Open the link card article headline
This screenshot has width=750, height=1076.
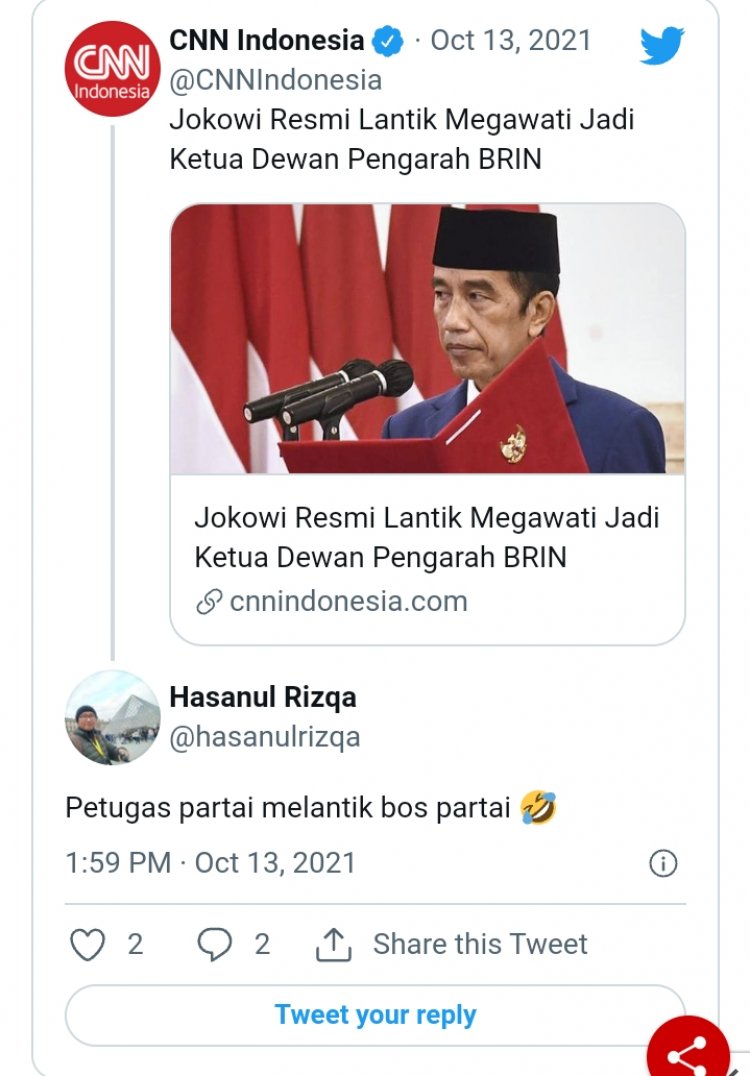(427, 537)
